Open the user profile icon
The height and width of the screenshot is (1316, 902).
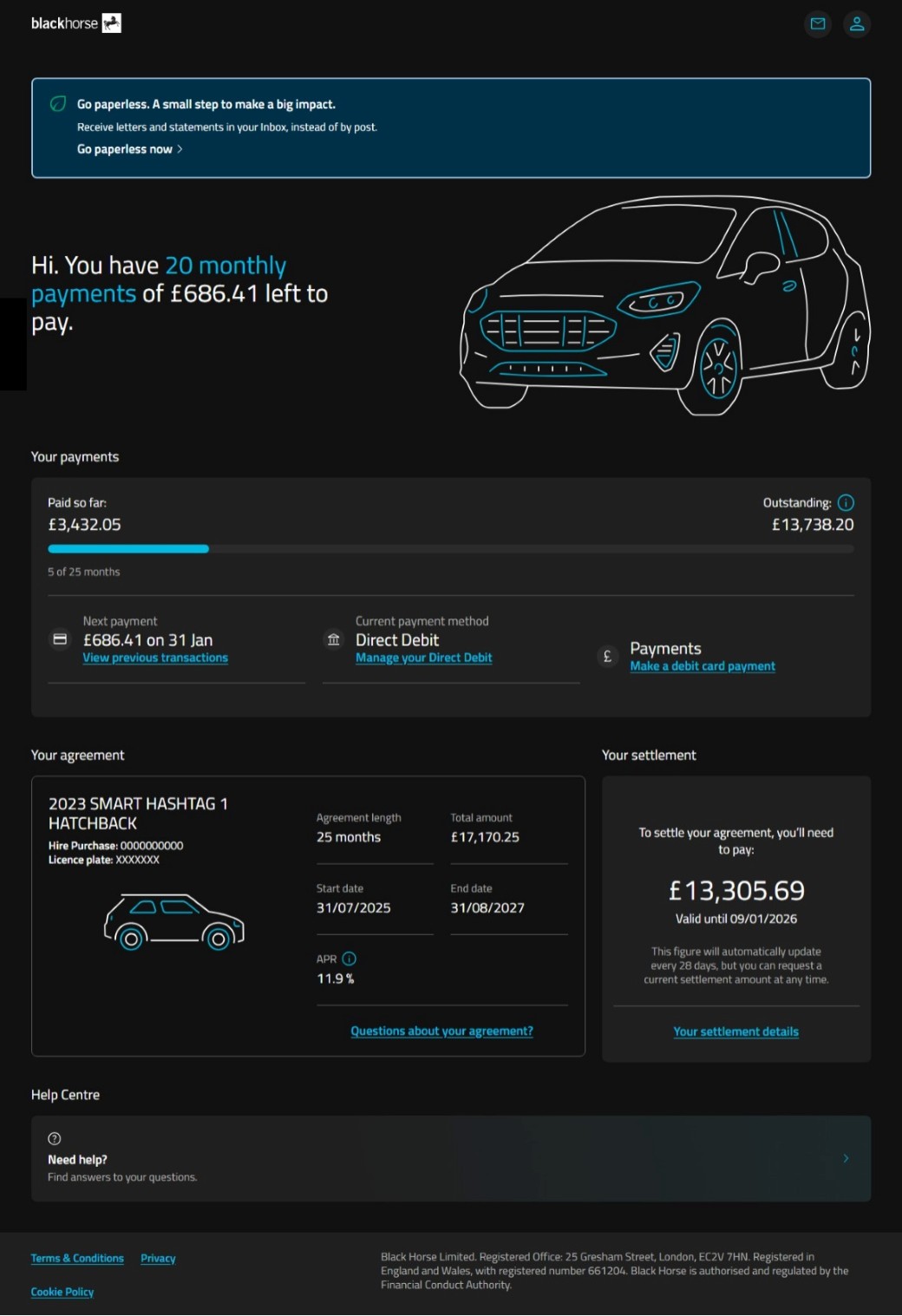click(857, 24)
